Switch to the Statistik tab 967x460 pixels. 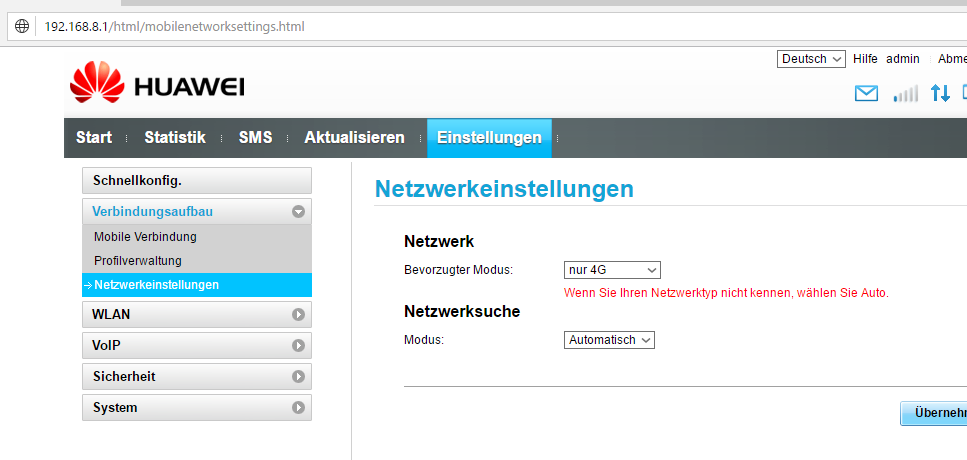(x=175, y=138)
